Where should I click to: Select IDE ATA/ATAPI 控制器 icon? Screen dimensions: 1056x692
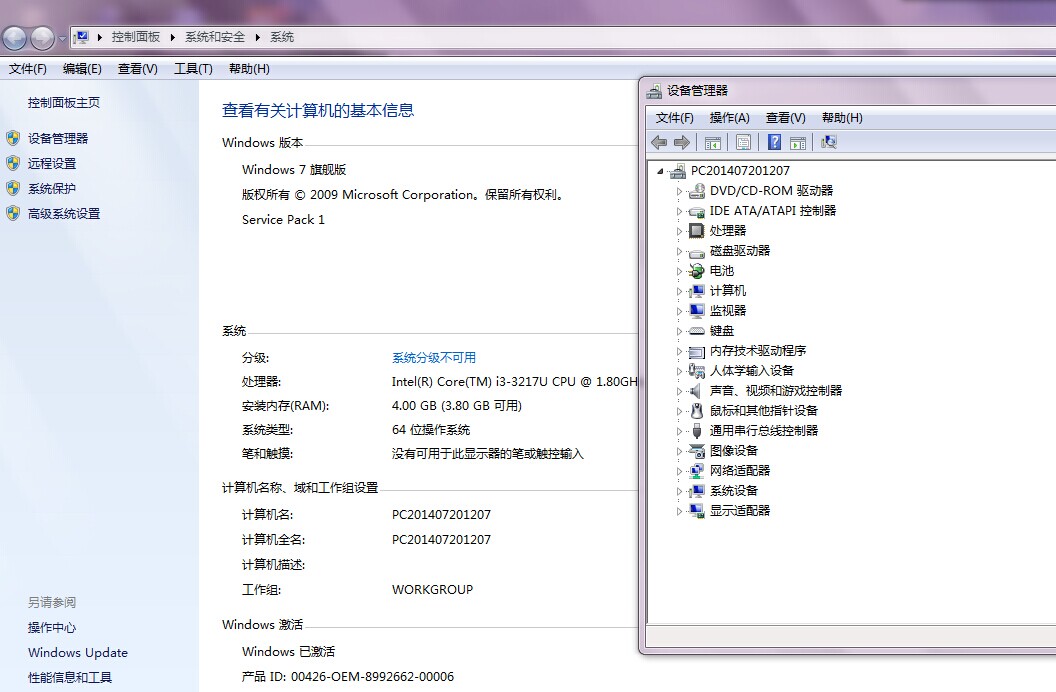[x=696, y=211]
